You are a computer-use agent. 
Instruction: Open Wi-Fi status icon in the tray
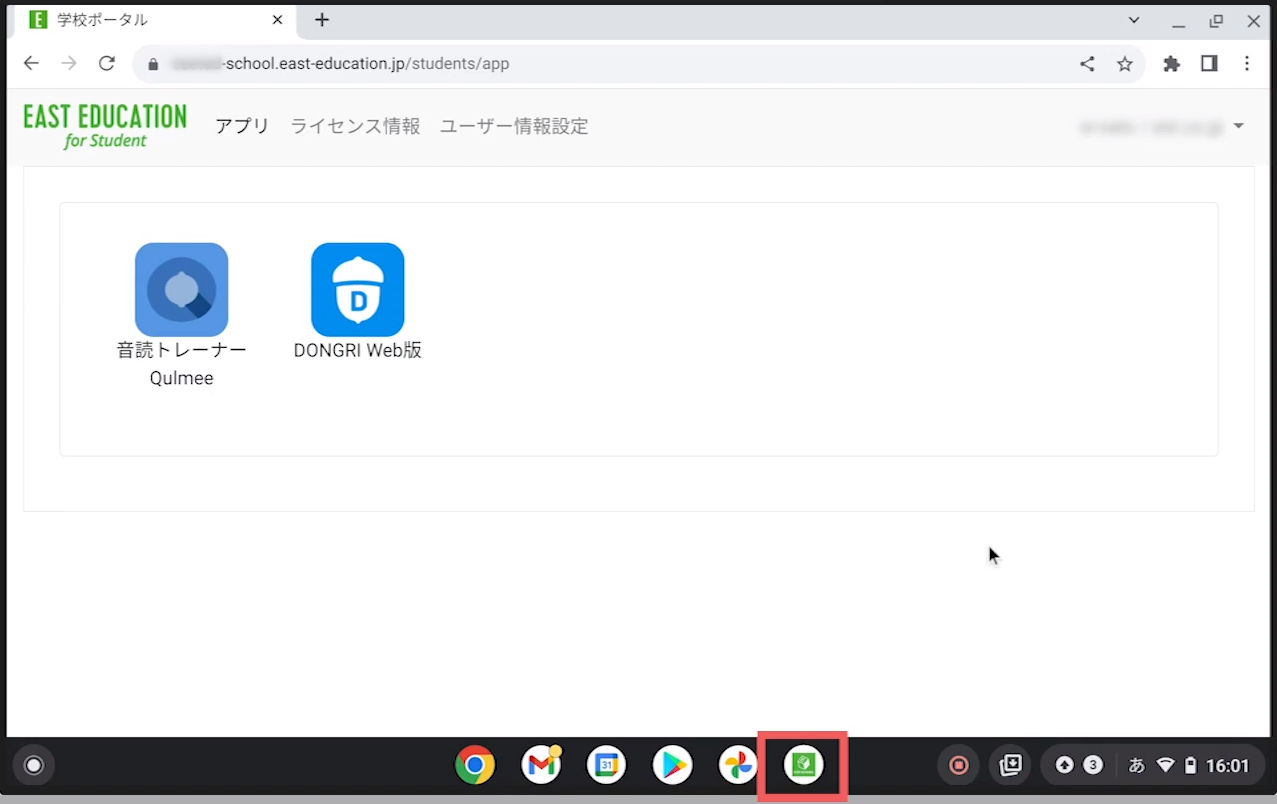point(1165,766)
